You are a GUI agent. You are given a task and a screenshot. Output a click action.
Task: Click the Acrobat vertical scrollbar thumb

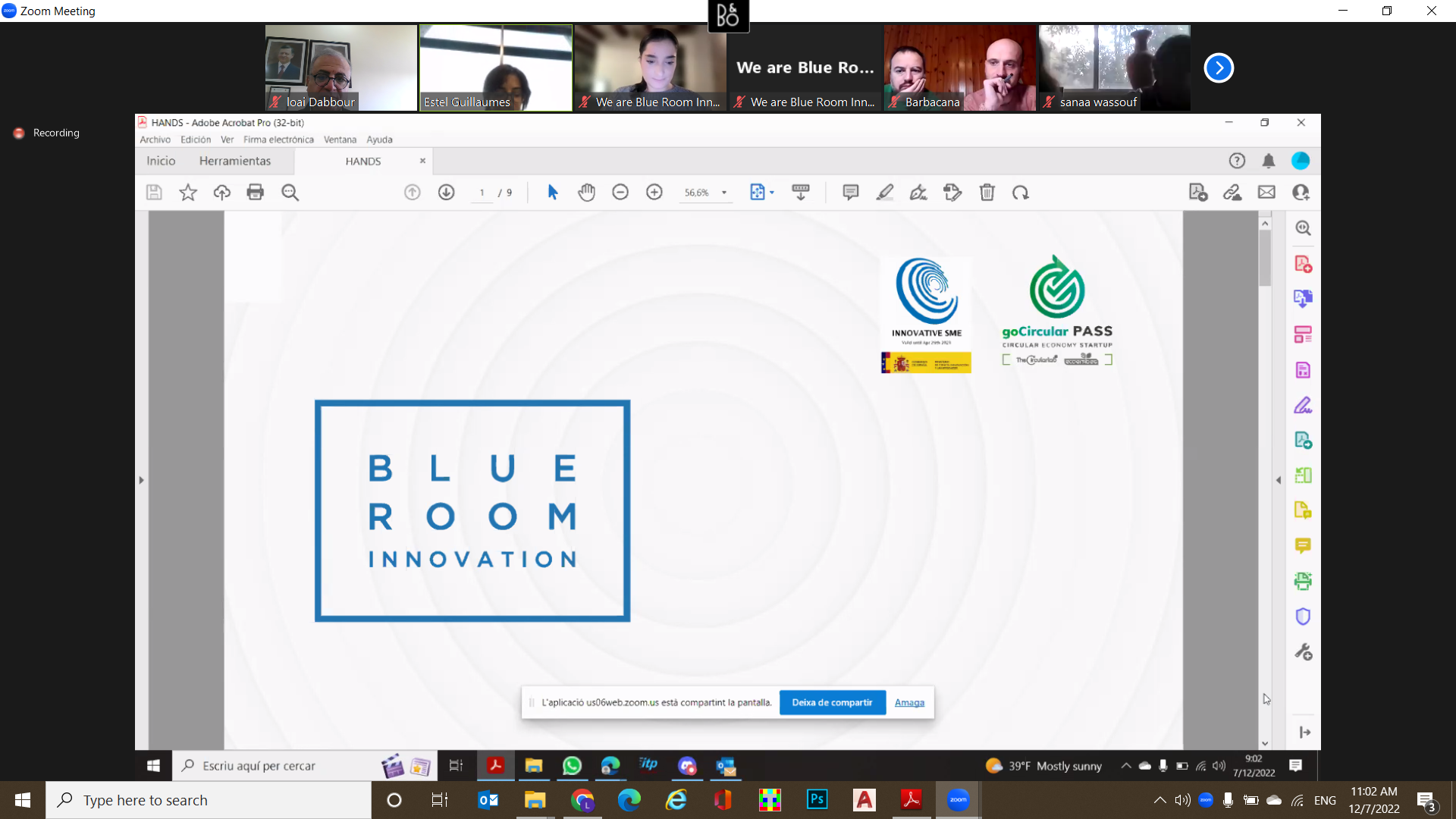click(1264, 258)
